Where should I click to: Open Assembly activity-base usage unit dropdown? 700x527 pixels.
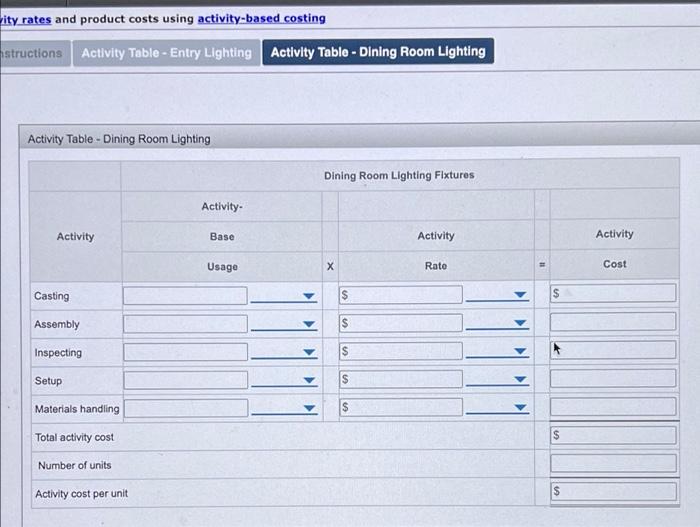(x=284, y=324)
